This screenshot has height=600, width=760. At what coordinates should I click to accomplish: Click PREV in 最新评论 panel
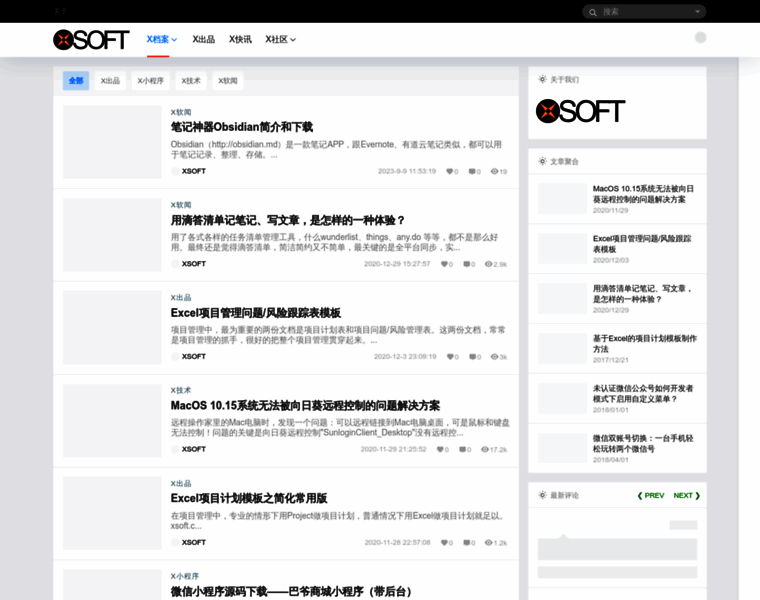650,495
